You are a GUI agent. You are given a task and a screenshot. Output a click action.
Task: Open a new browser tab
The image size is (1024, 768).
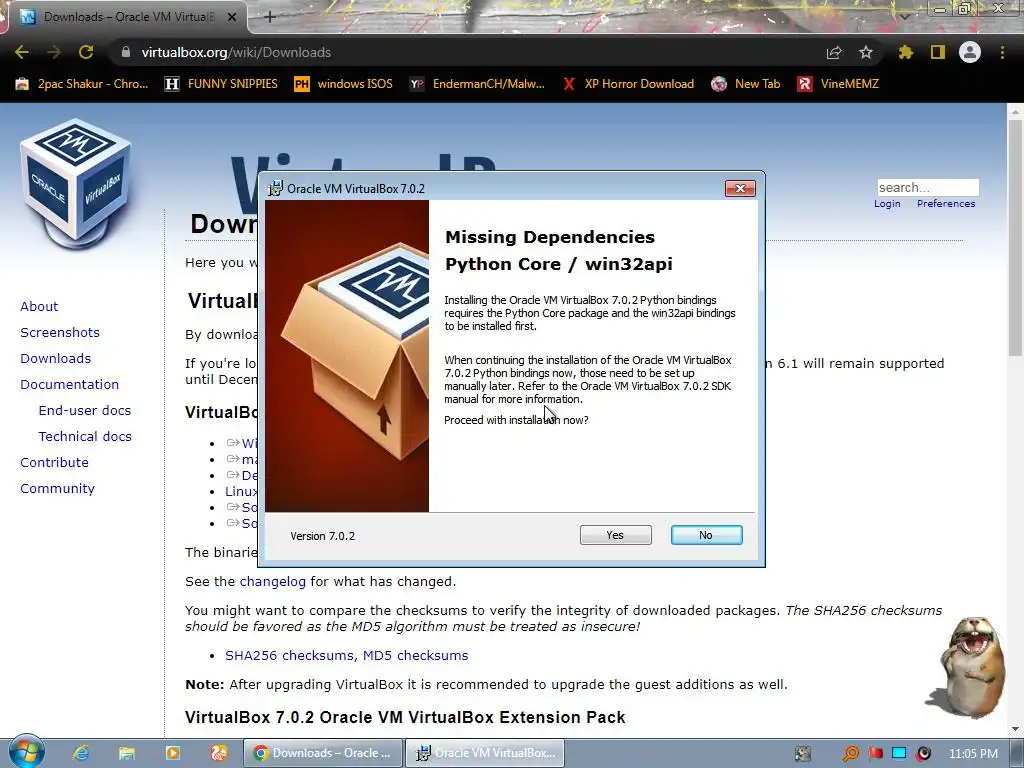click(x=270, y=17)
